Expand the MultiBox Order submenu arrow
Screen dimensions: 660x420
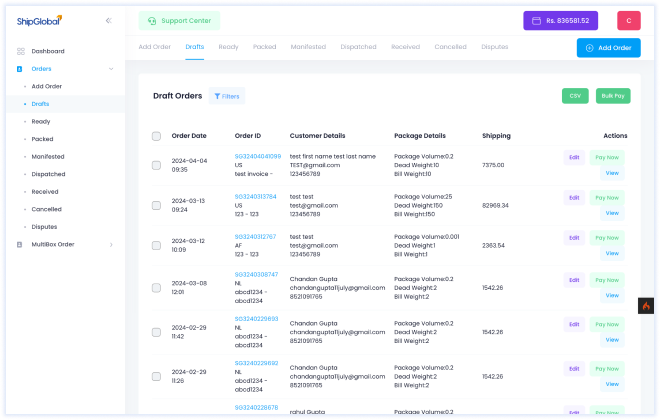110,244
